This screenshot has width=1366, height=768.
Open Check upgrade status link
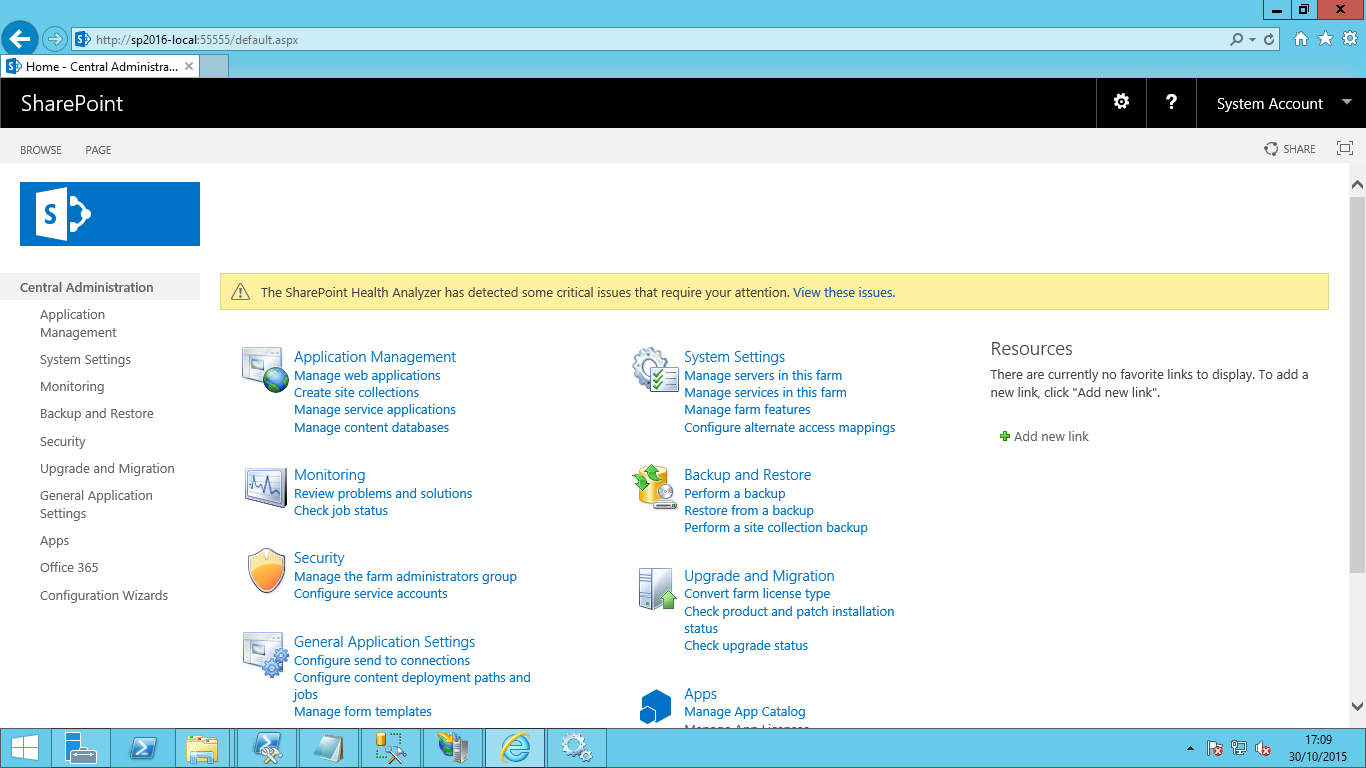click(x=746, y=646)
